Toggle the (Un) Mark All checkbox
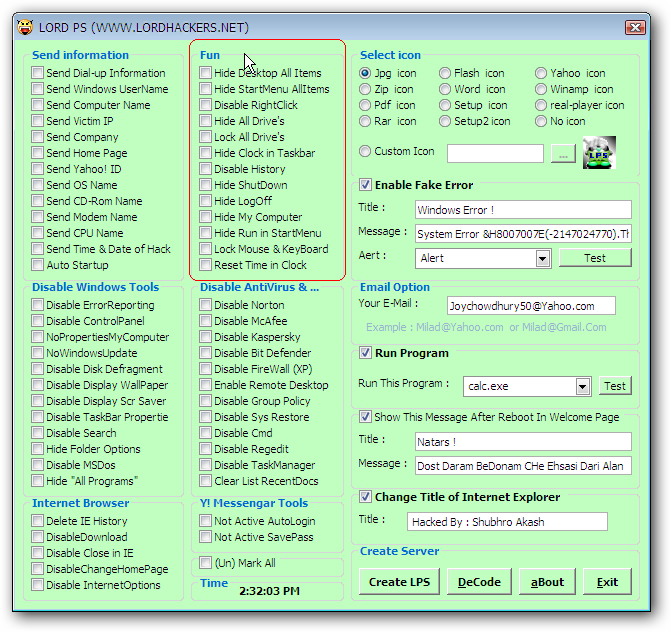Viewport: 671px width, 632px height. (x=206, y=563)
